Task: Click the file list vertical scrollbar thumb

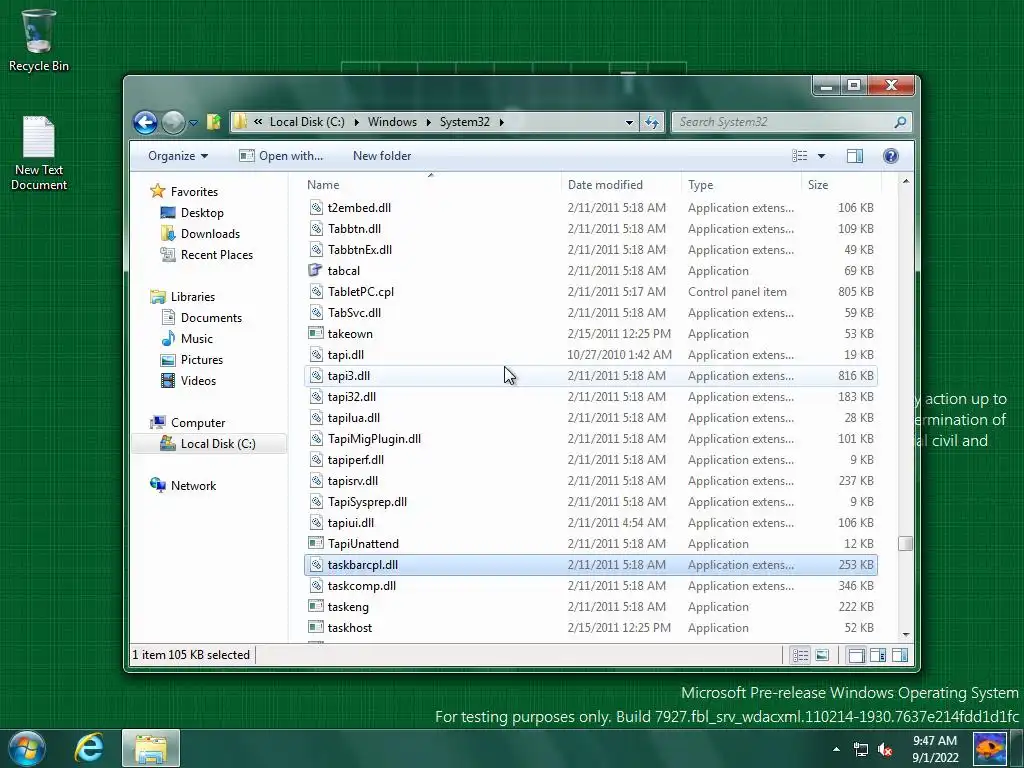Action: 905,543
